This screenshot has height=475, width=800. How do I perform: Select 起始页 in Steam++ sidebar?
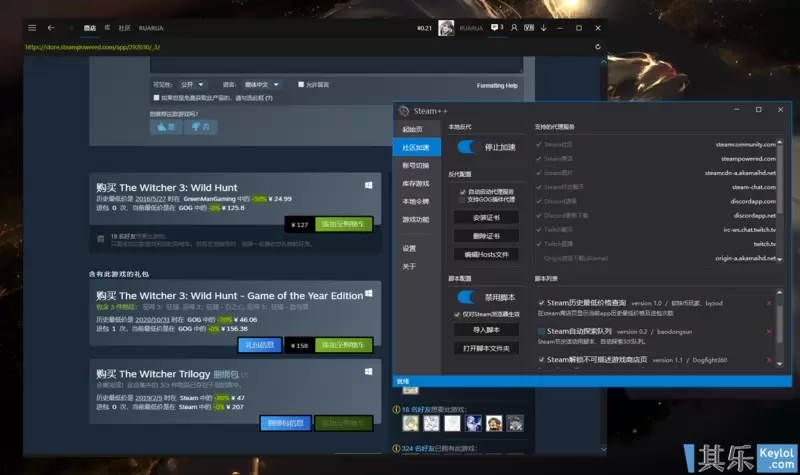pyautogui.click(x=417, y=129)
